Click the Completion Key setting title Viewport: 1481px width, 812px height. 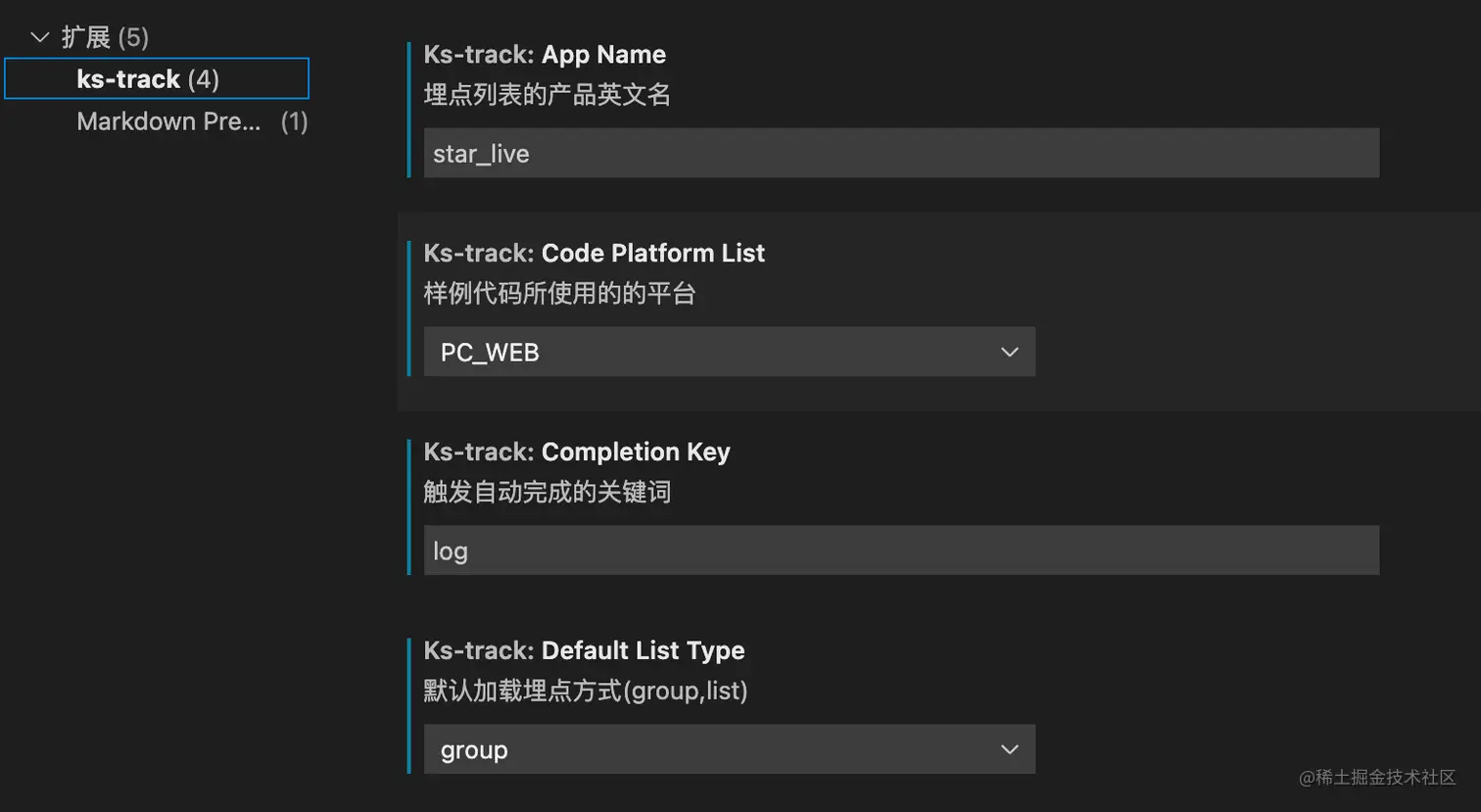coord(635,452)
